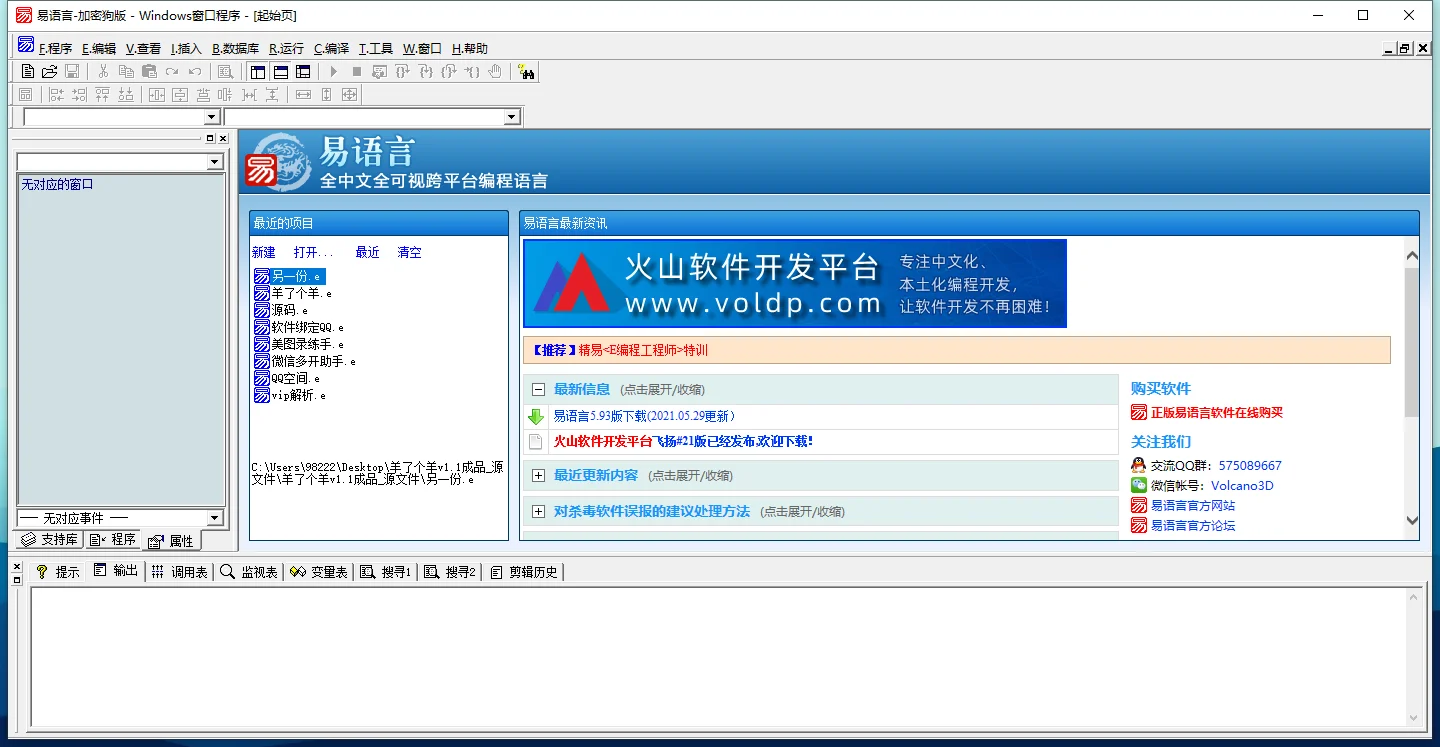Viewport: 1440px width, 747px height.
Task: Collapse the 最新信息 news section
Action: click(x=538, y=389)
